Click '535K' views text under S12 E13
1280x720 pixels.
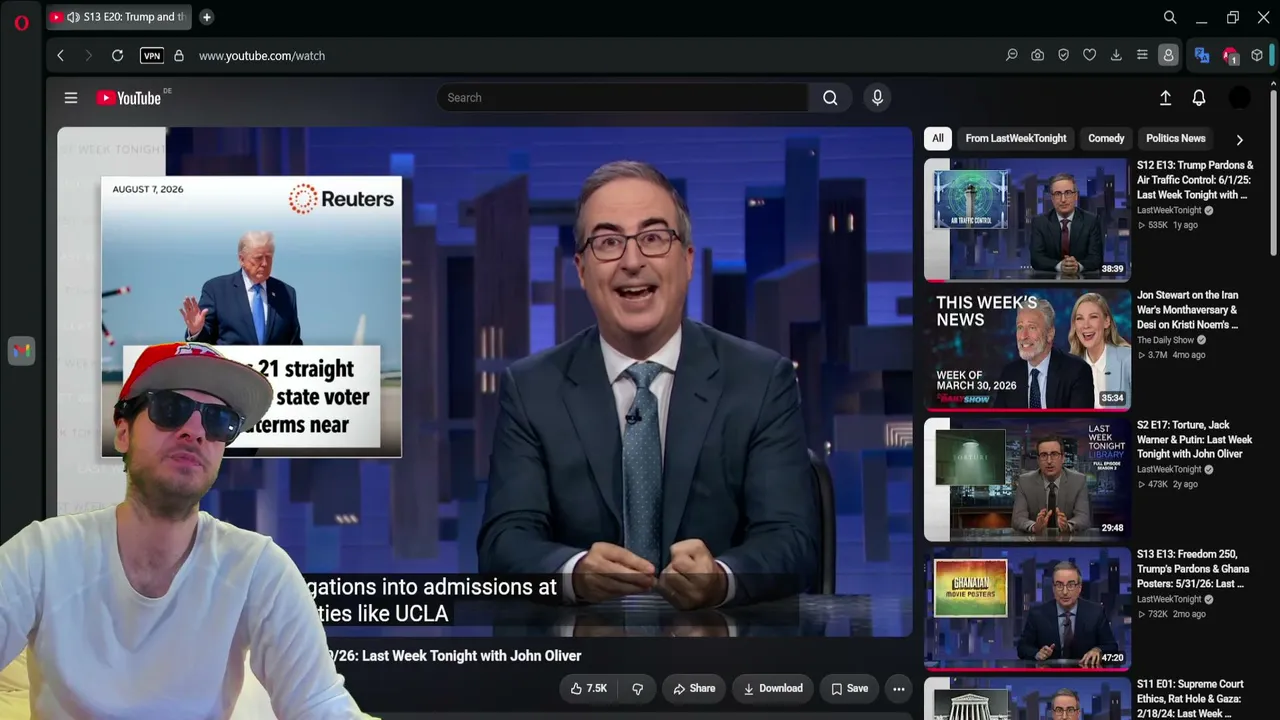coord(1158,225)
